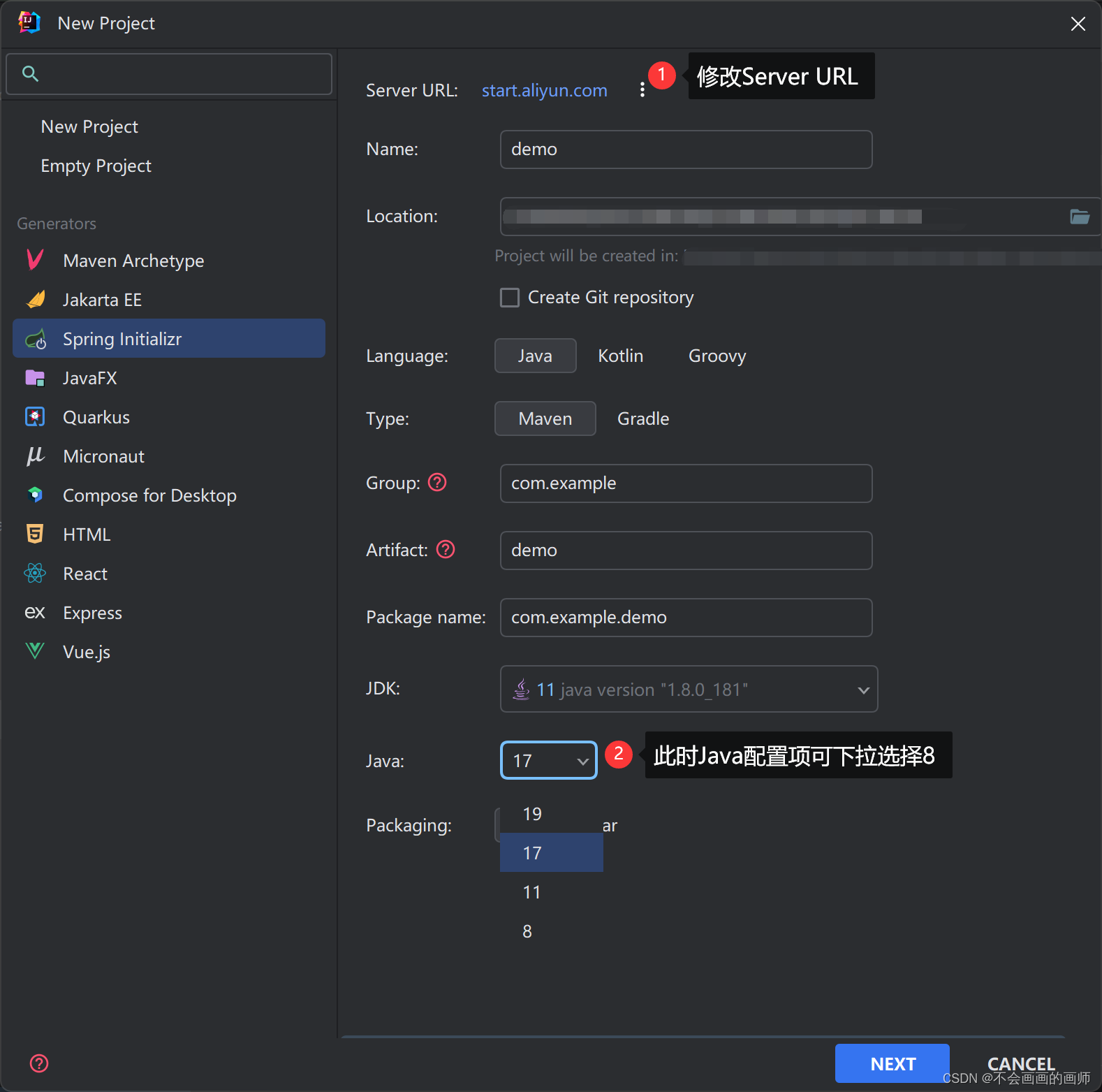
Task: Click the NEXT button
Action: click(892, 1063)
